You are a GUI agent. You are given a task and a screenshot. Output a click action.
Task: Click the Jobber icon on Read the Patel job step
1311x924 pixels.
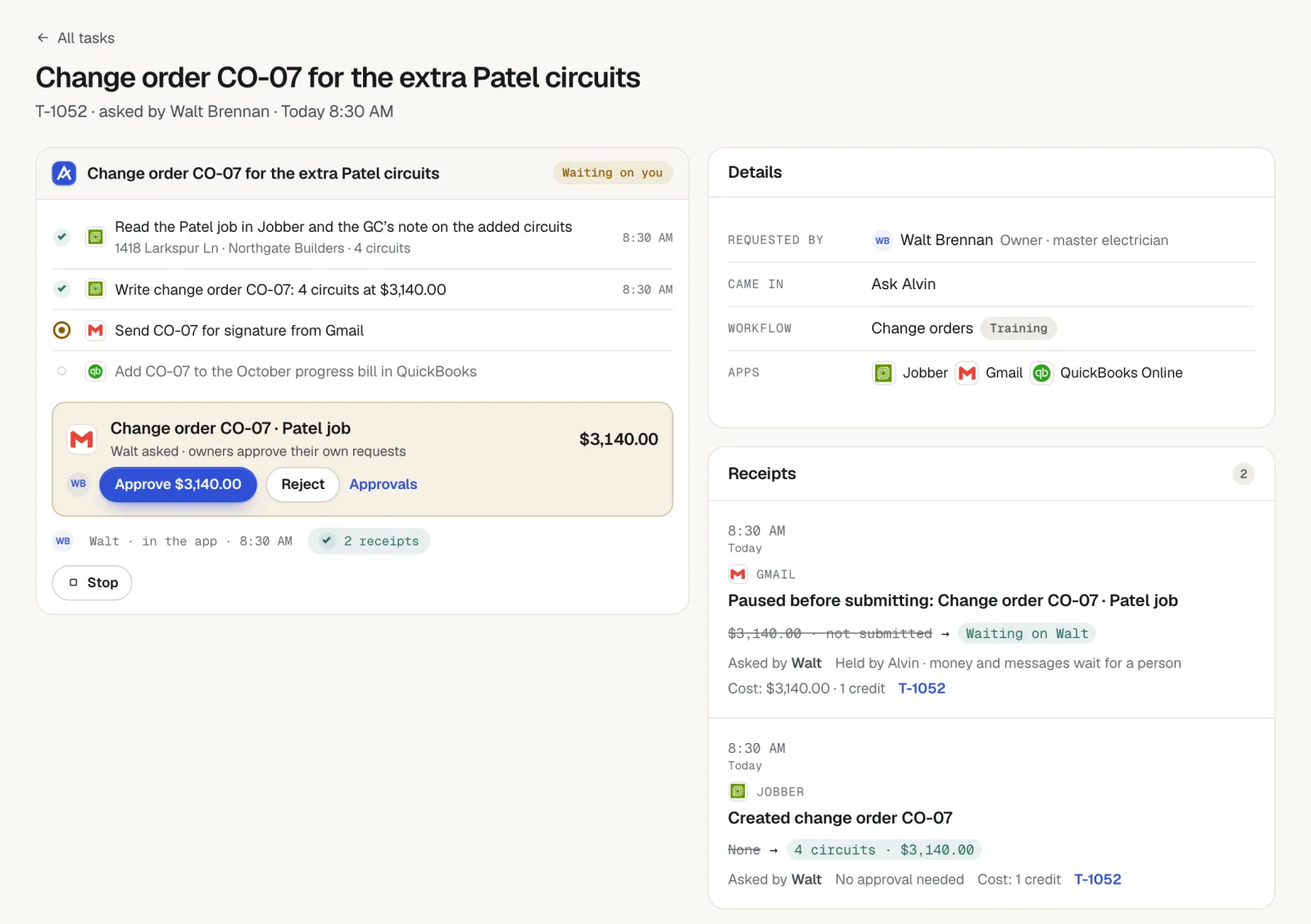point(96,237)
